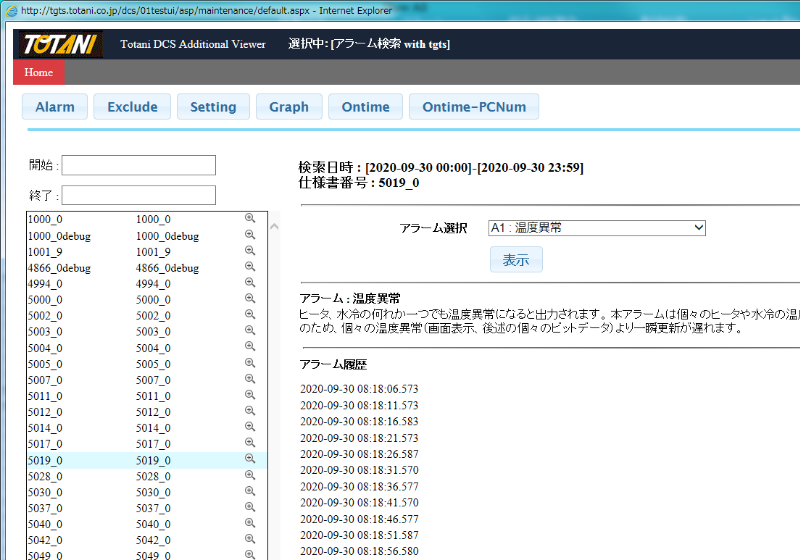This screenshot has width=800, height=560.
Task: Click the Ontime-PCNum button
Action: point(474,107)
